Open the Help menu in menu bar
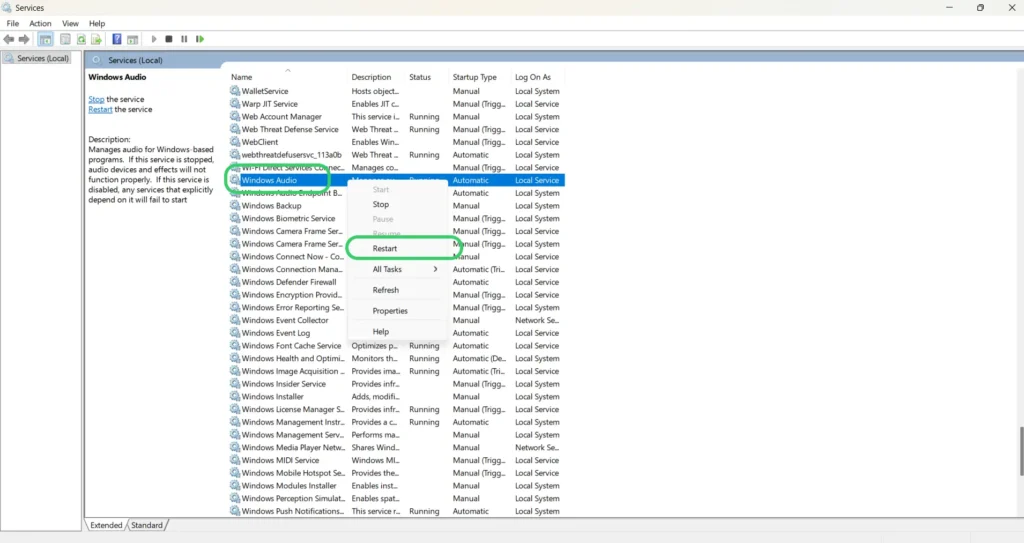The width and height of the screenshot is (1024, 543). [97, 24]
